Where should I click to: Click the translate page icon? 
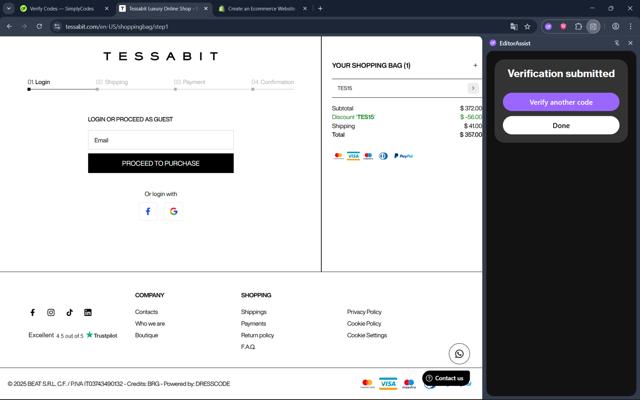[x=513, y=27]
